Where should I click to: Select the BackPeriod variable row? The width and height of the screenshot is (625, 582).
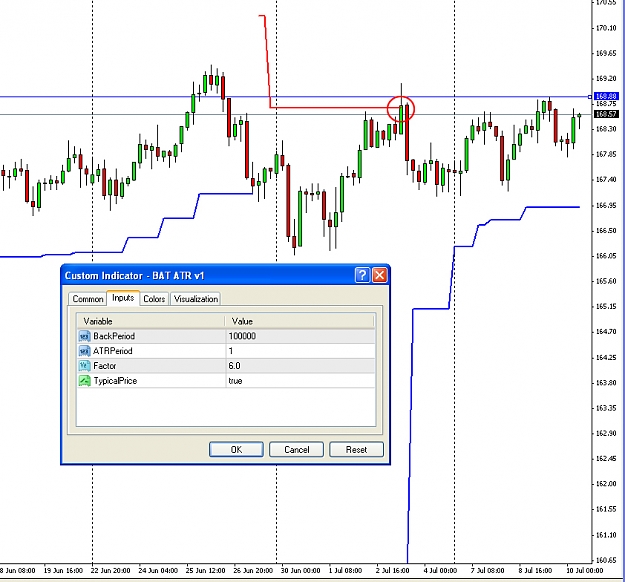point(226,336)
